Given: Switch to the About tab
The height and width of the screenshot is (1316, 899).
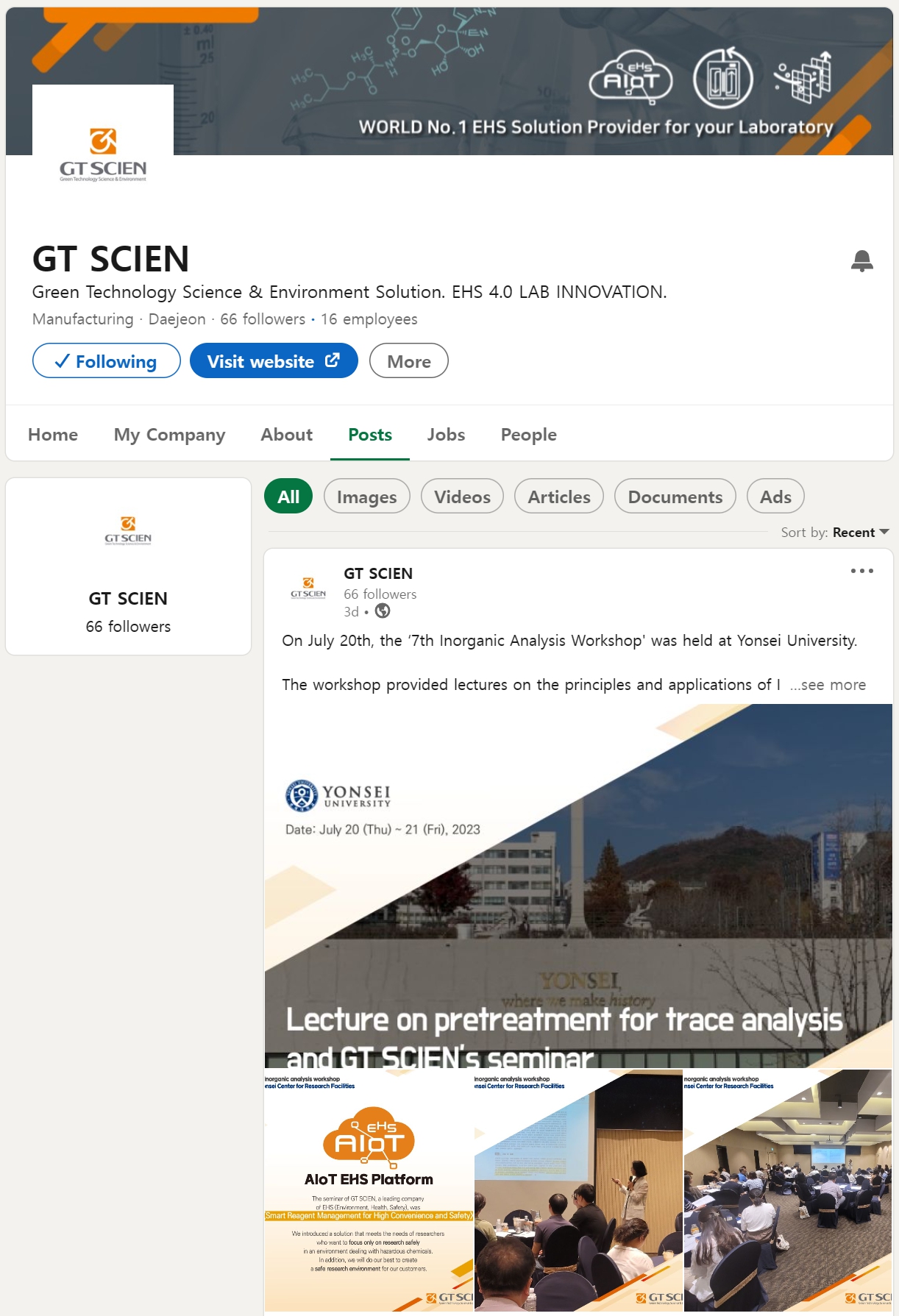Looking at the screenshot, I should [286, 435].
